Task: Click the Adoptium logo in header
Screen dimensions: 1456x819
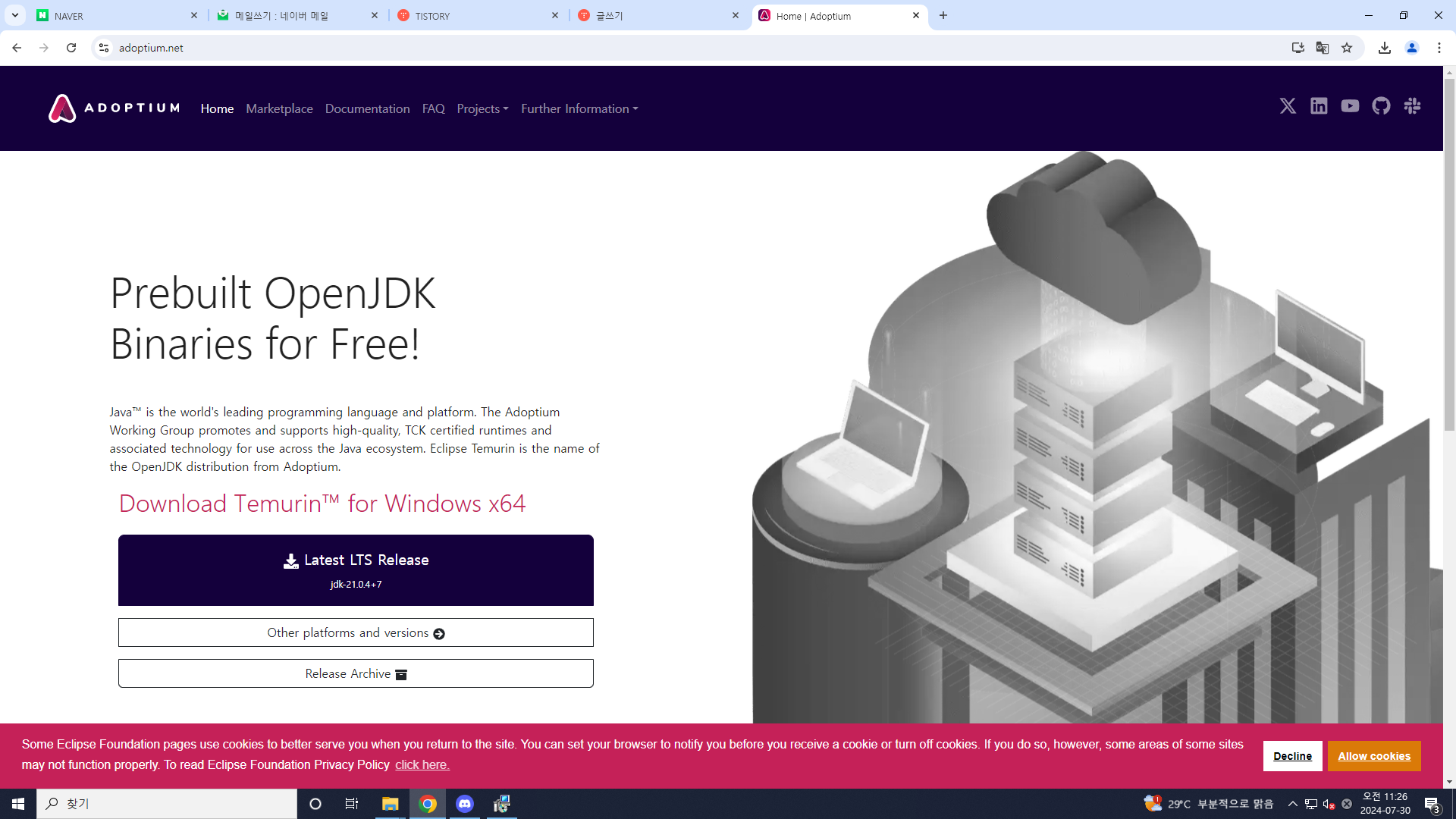Action: (115, 108)
